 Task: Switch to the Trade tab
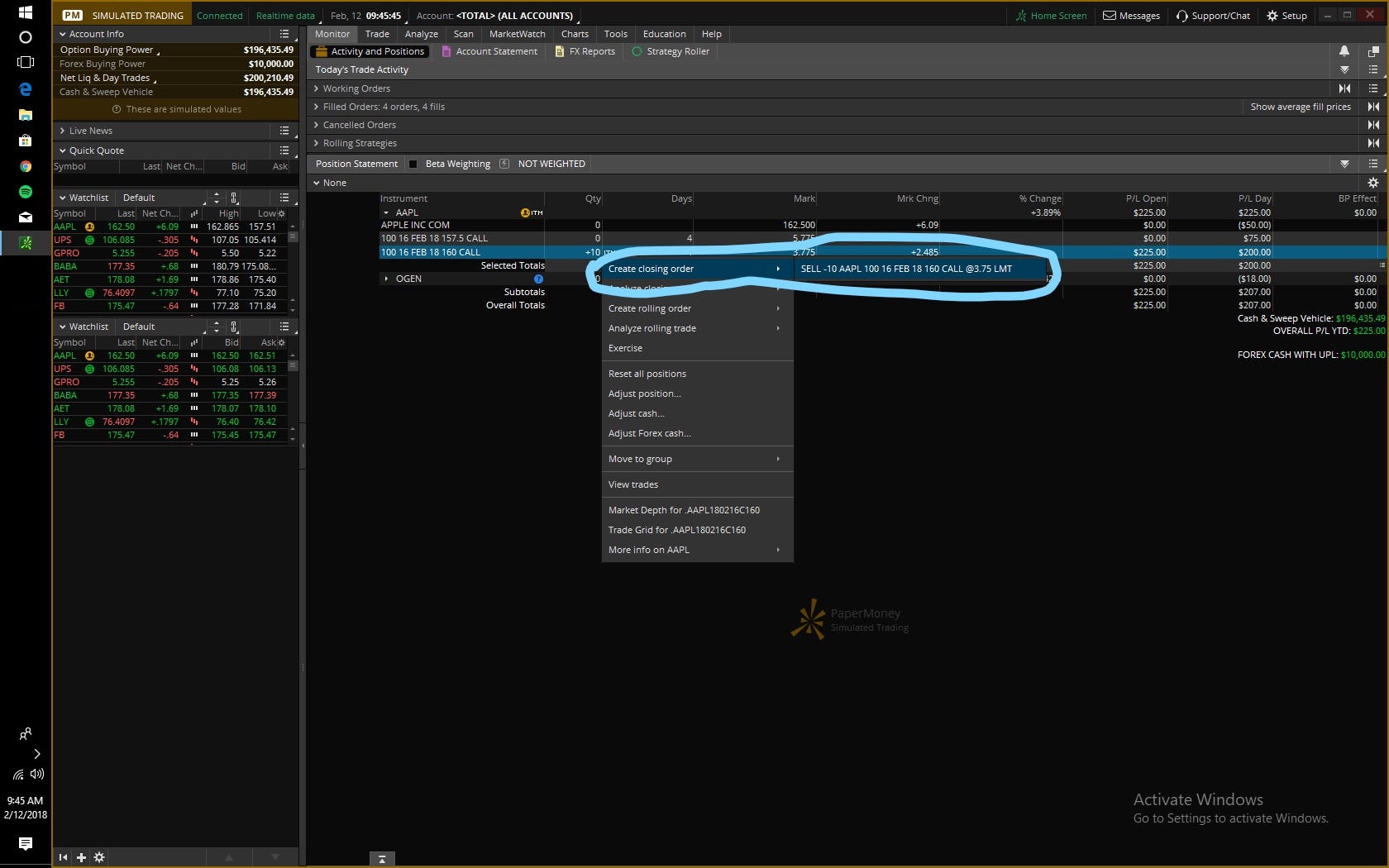377,34
